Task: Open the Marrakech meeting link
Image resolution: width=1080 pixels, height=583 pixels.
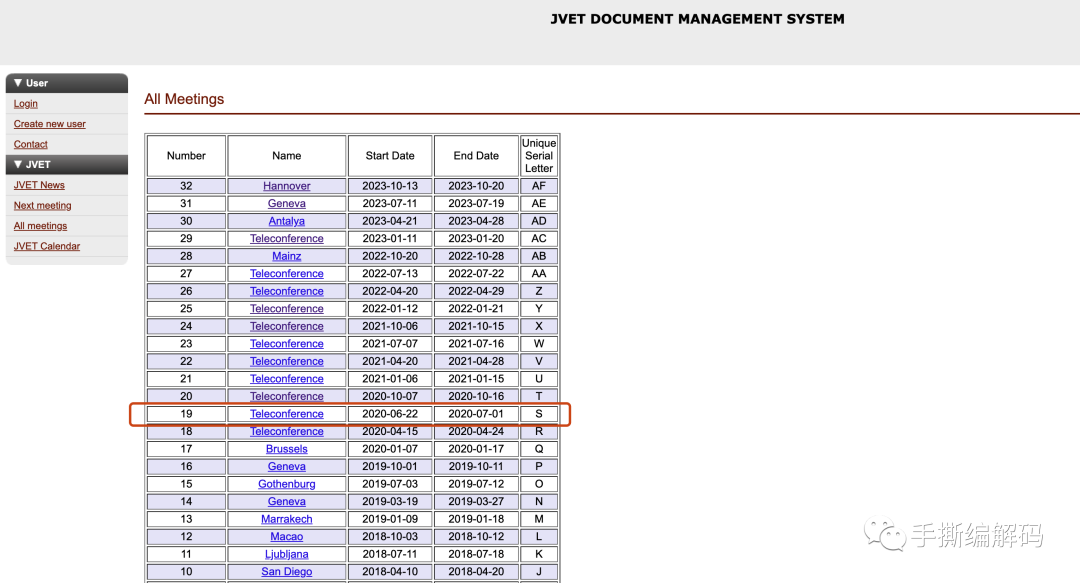Action: 287,519
